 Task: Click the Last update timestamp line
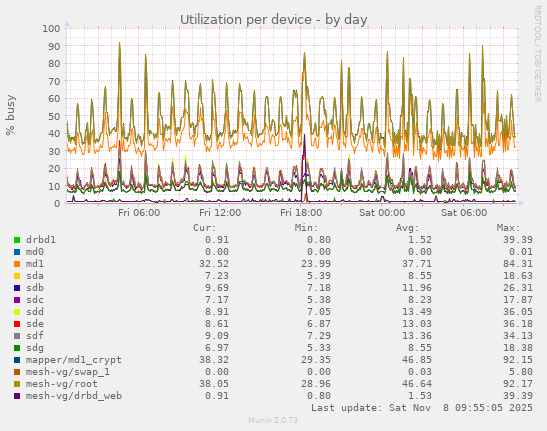[x=422, y=408]
